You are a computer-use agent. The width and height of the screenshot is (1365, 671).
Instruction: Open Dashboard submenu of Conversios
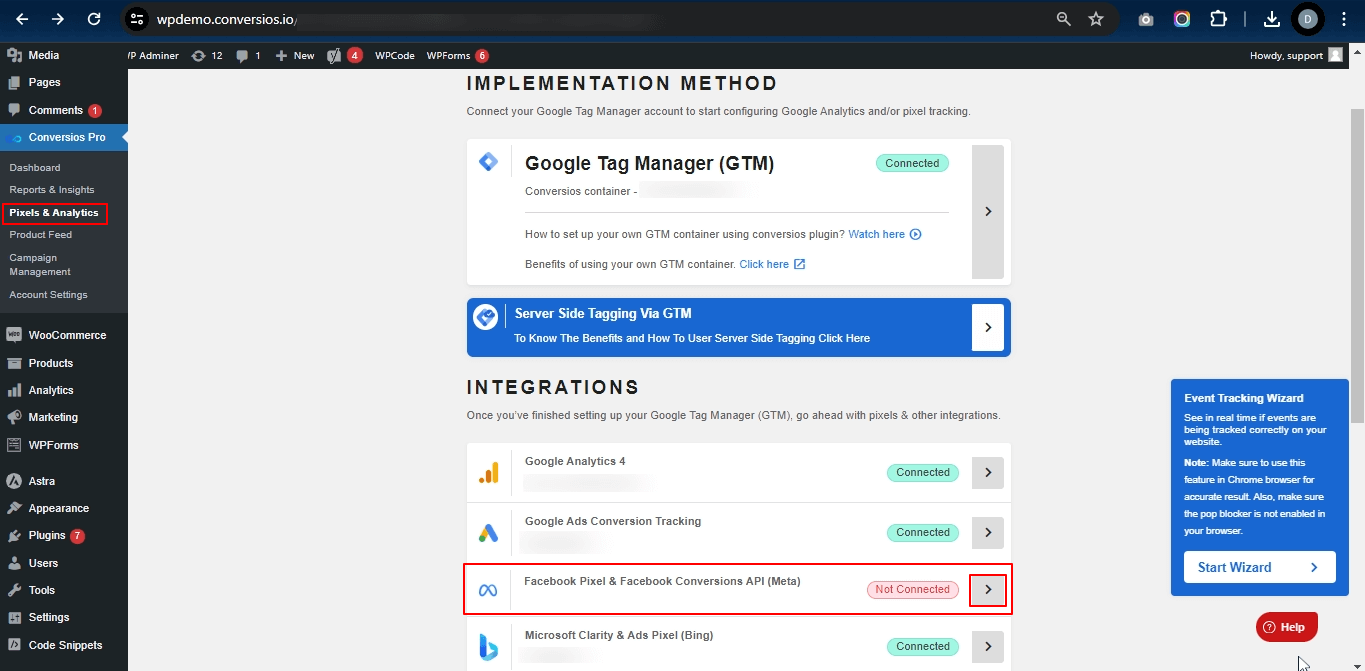(35, 168)
